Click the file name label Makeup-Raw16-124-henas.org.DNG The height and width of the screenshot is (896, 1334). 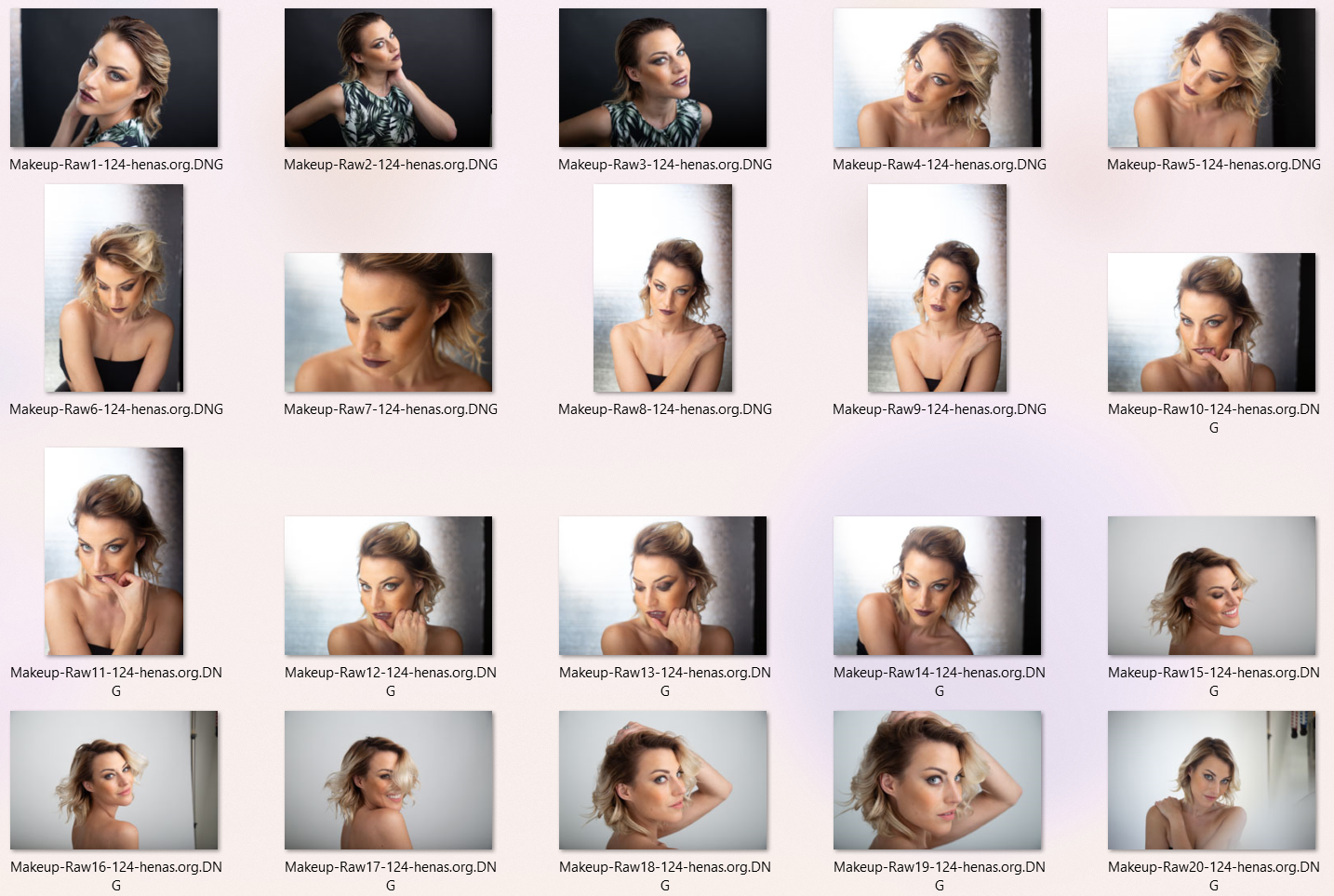(x=116, y=876)
